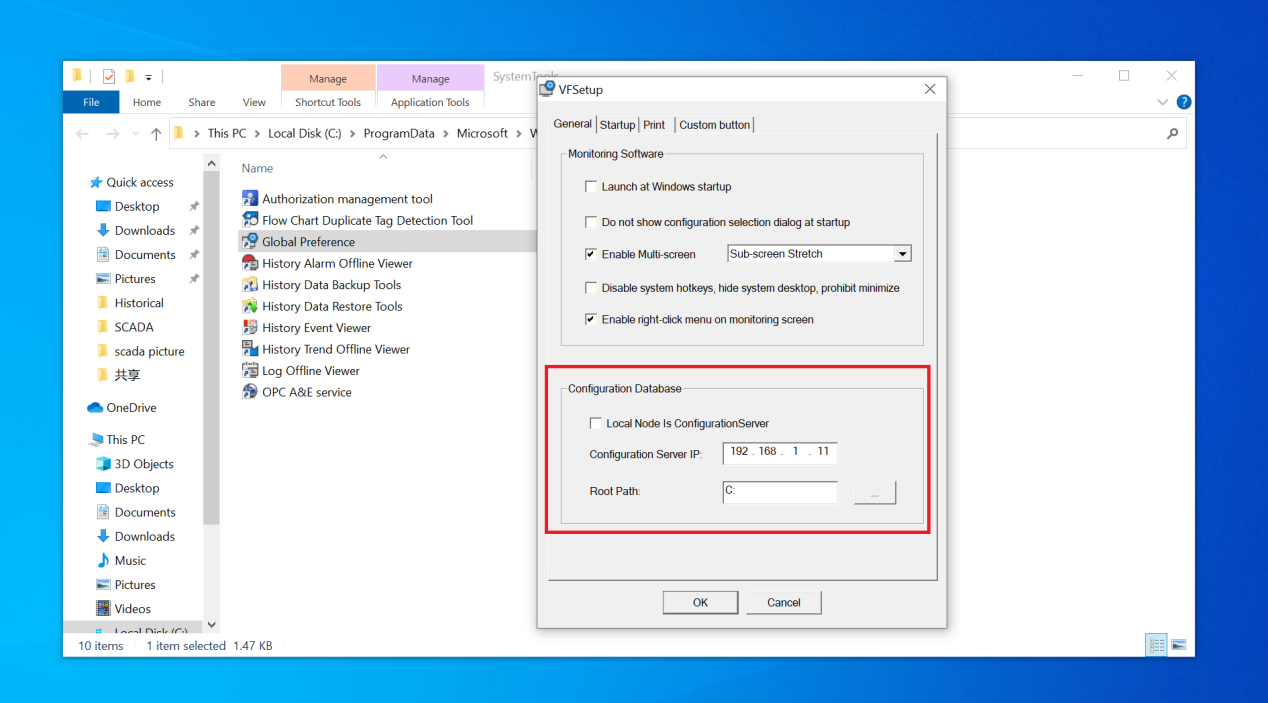Open the View ribbon tab
This screenshot has height=703, width=1268.
(x=254, y=102)
